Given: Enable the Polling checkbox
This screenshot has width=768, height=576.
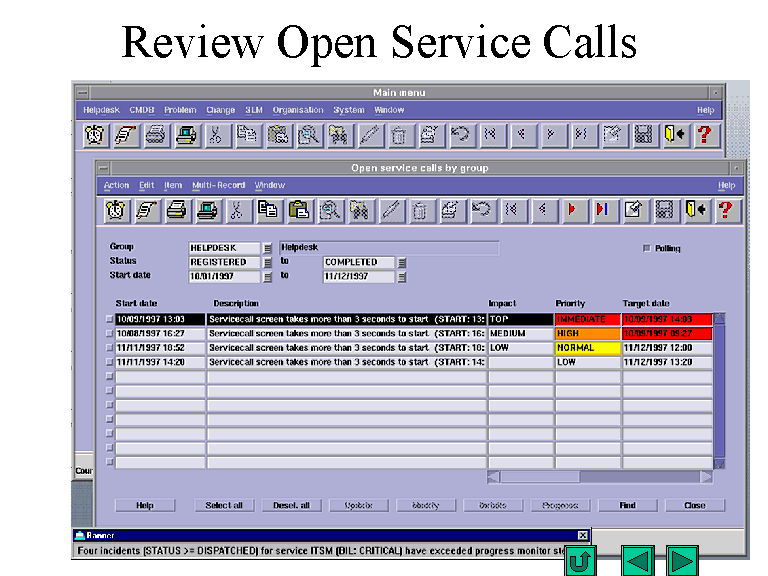Looking at the screenshot, I should (647, 248).
